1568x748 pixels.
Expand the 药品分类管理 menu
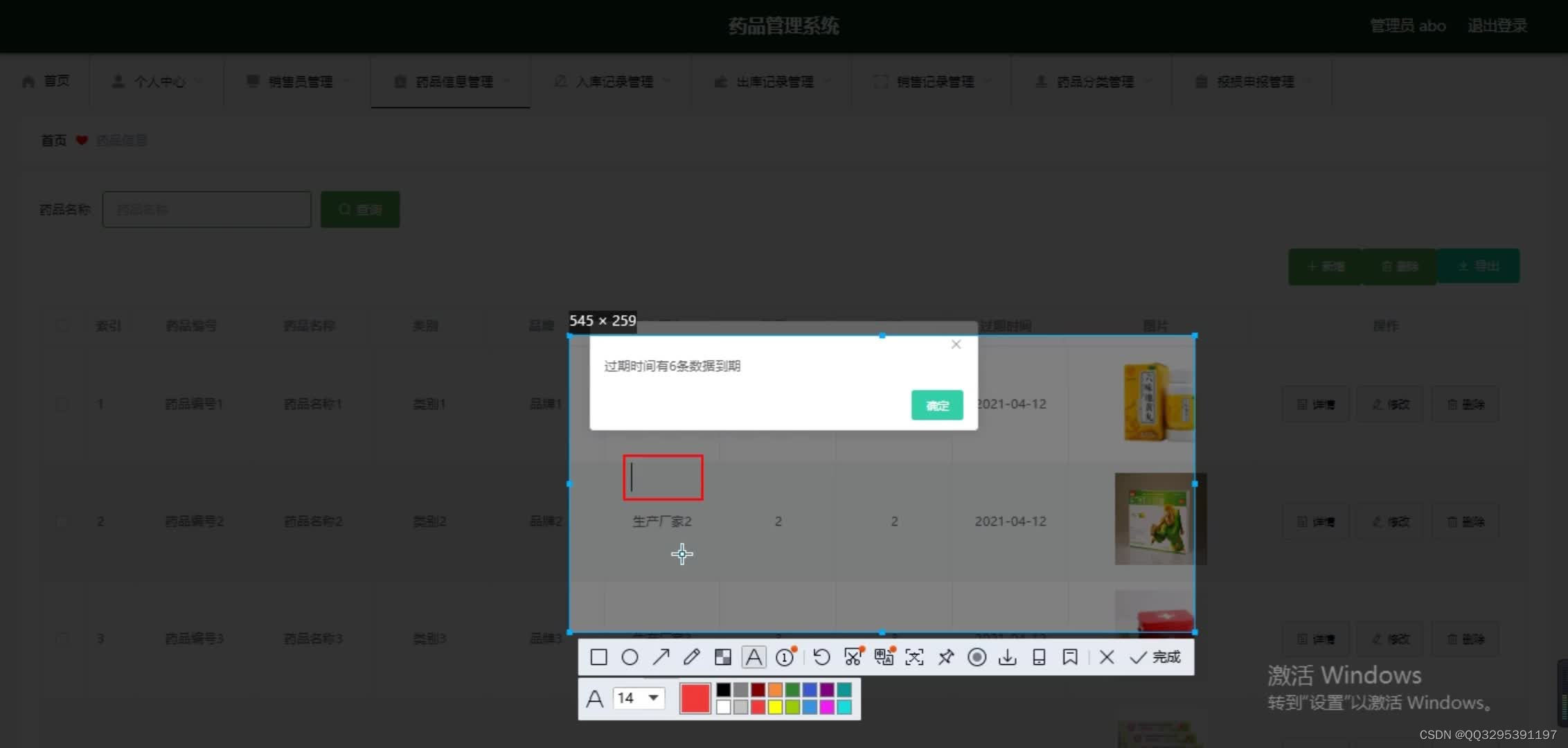click(x=1092, y=81)
